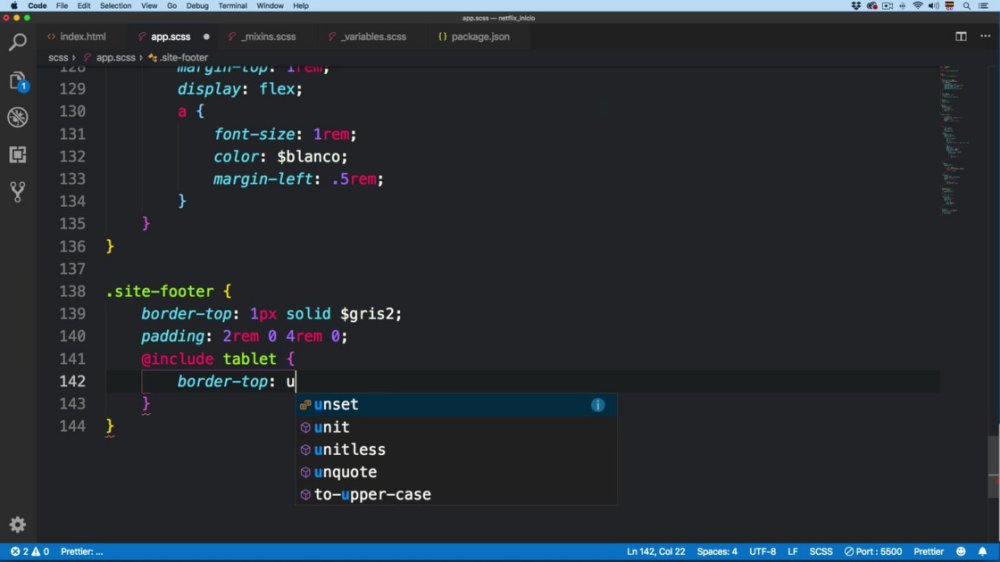Click line number 141

tap(72, 359)
